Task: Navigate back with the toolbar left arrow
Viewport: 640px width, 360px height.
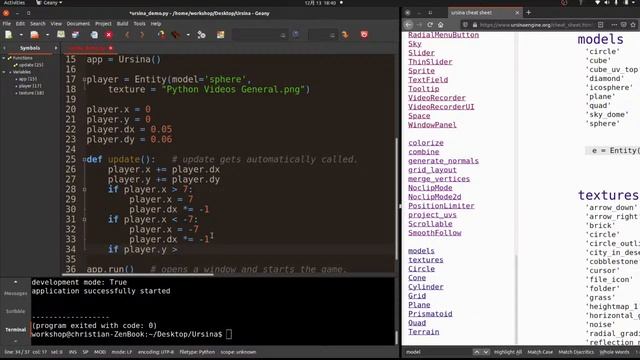Action: 127,35
